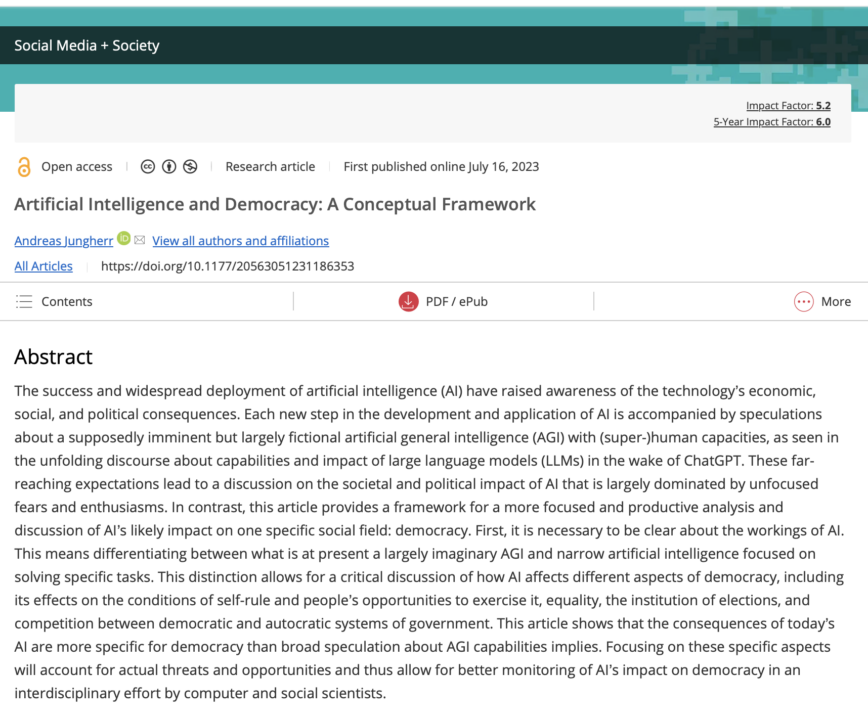Screen dimensions: 868x720
Task: Click the NonCommercial license icon
Action: 190,167
